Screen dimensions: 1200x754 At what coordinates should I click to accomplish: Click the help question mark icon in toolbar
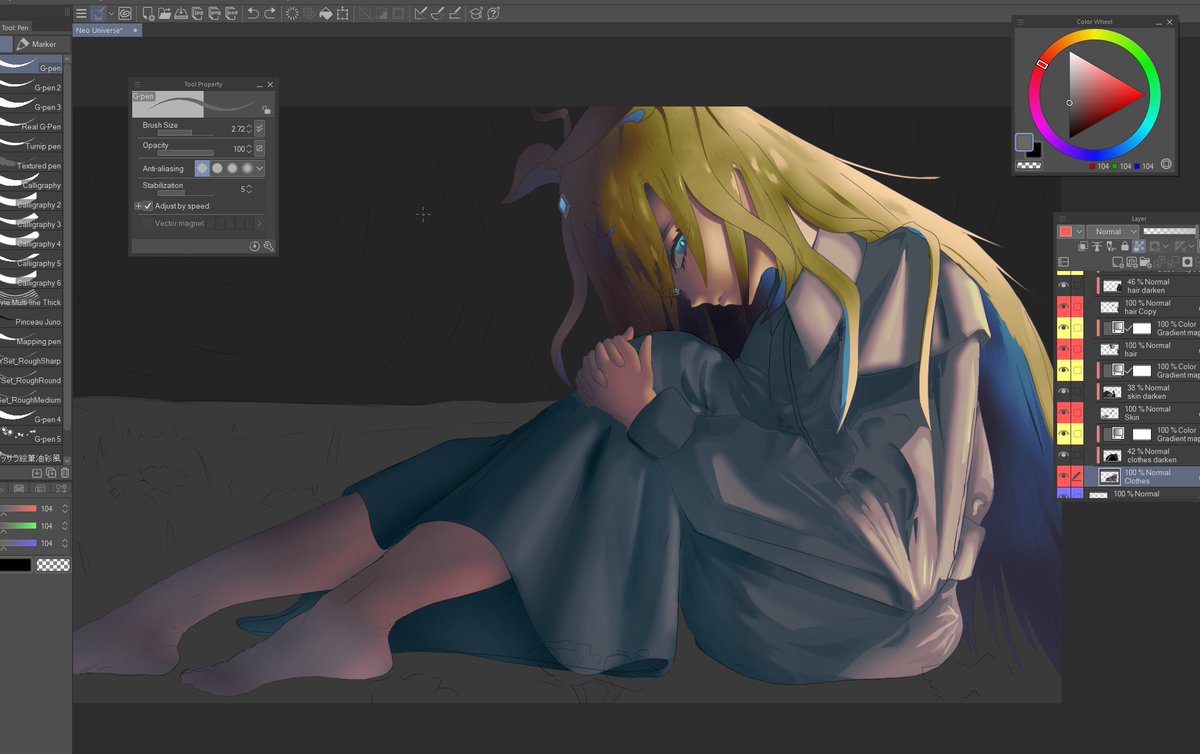point(493,13)
